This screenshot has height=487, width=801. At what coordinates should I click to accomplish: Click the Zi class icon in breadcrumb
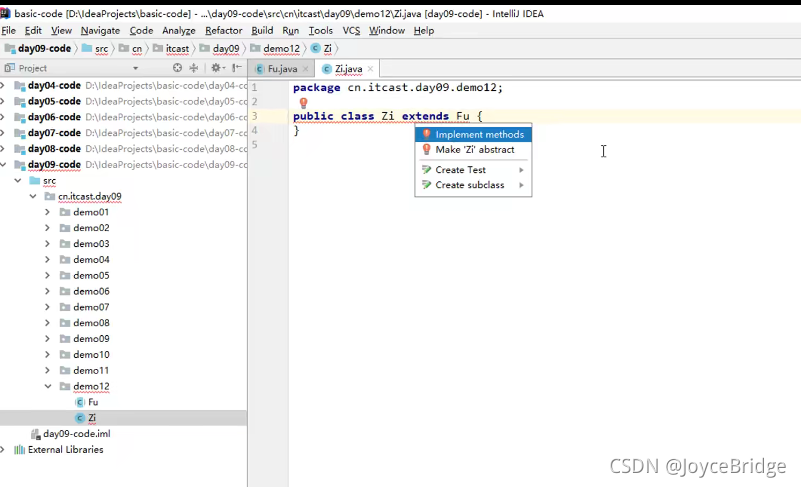[315, 48]
